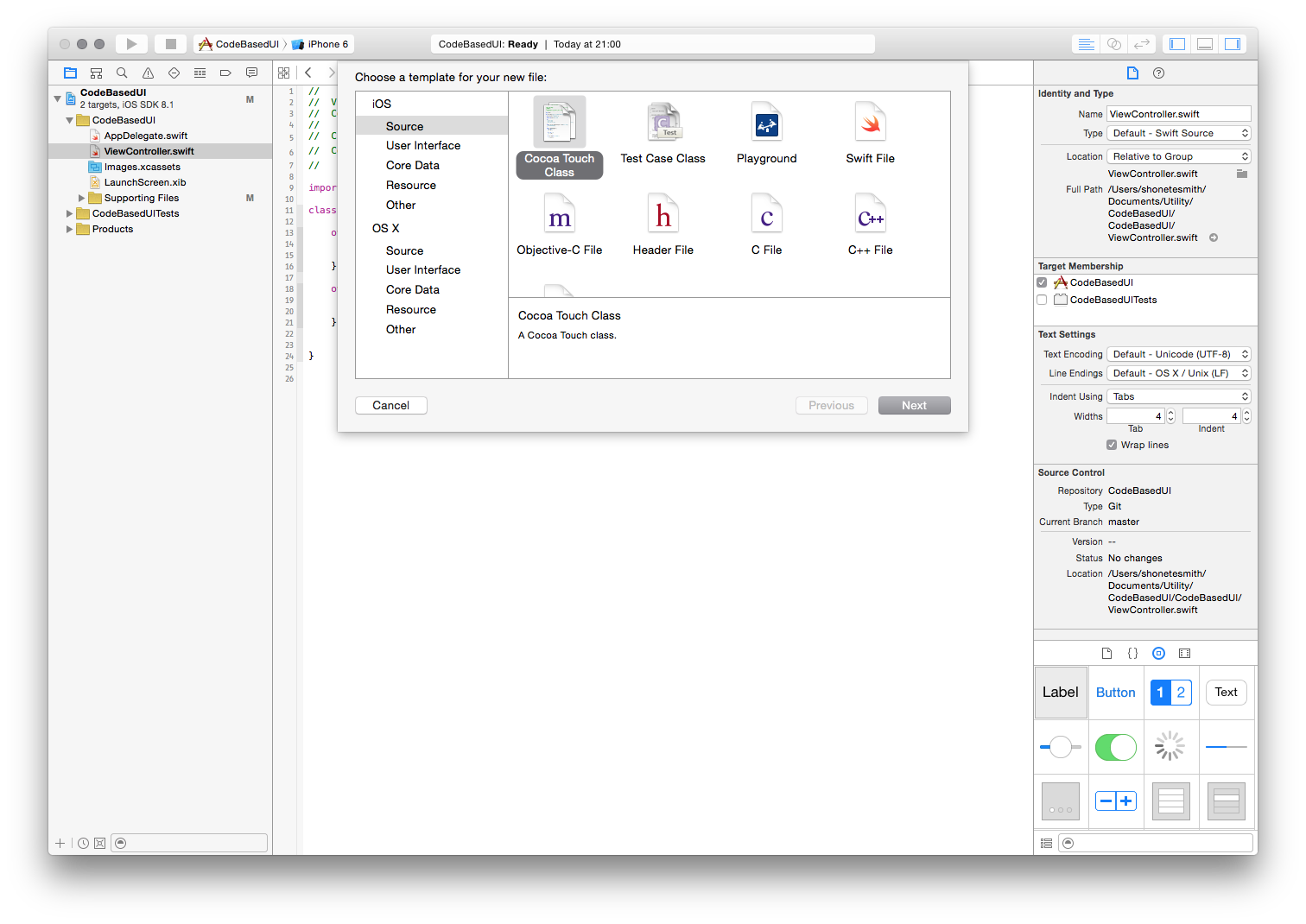Cancel the new file dialog

click(391, 406)
